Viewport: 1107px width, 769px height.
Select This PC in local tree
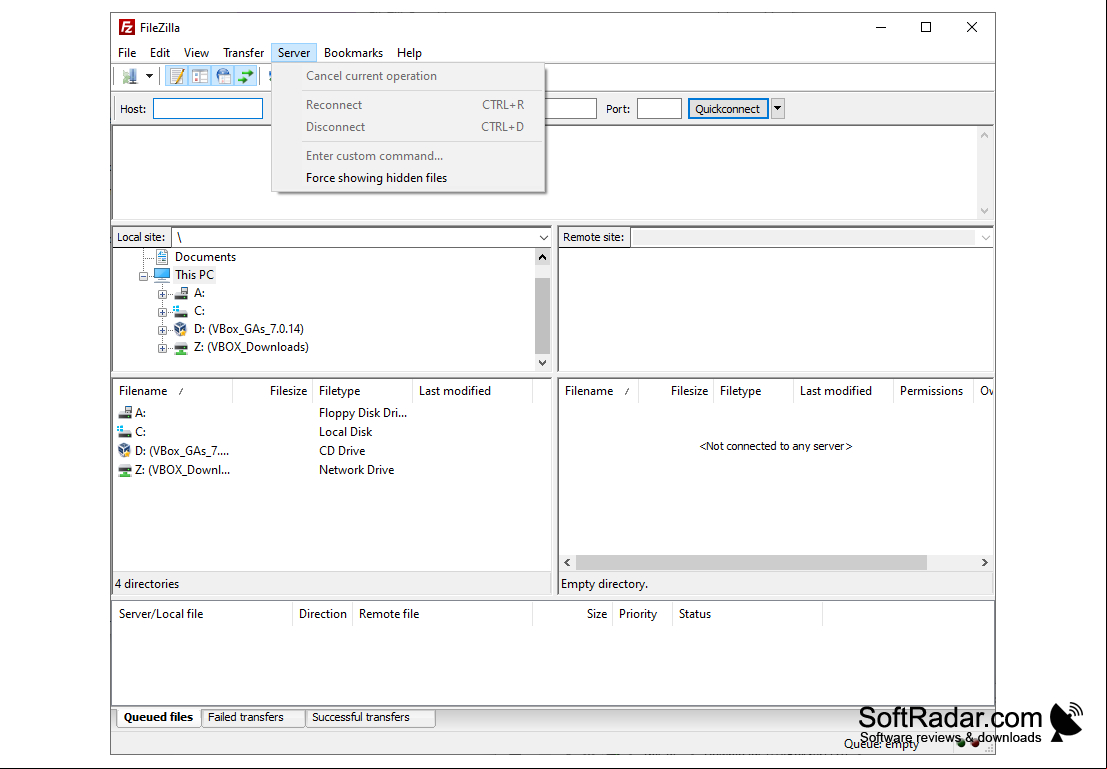coord(194,275)
